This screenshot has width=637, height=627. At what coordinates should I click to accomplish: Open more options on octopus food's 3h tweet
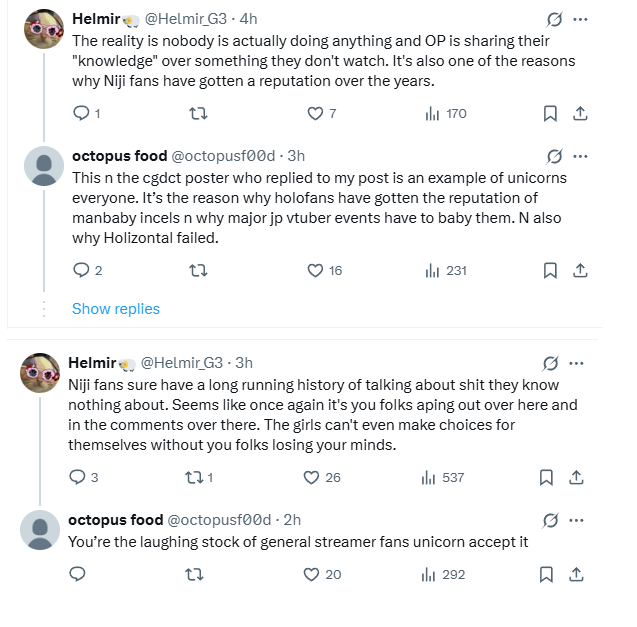(580, 155)
